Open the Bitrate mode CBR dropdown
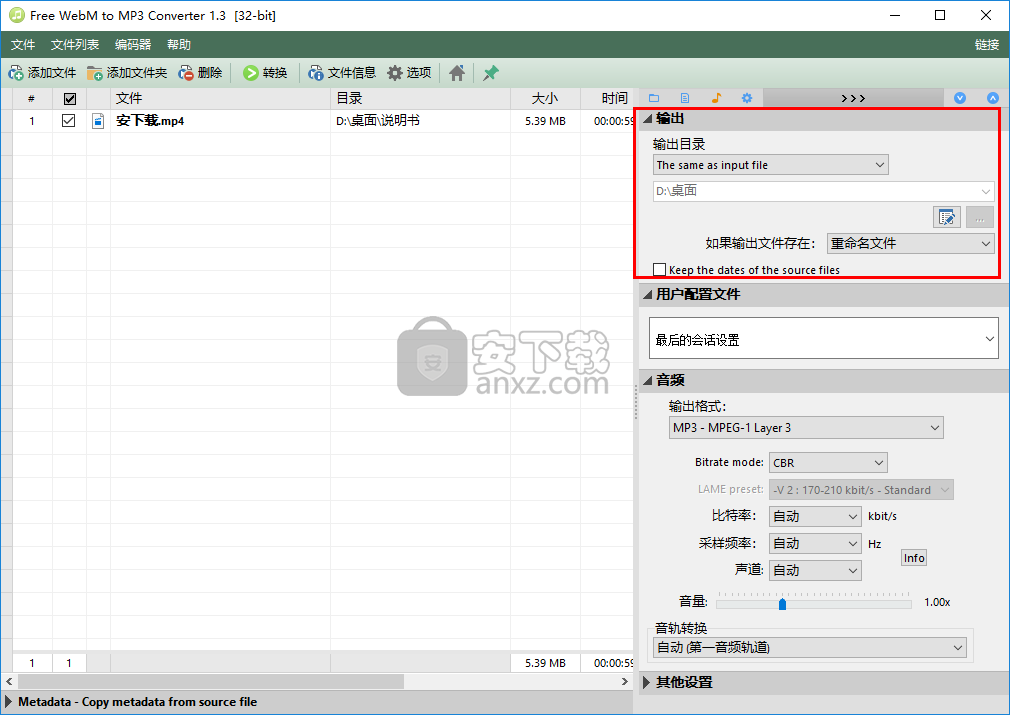The width and height of the screenshot is (1010, 715). click(828, 462)
